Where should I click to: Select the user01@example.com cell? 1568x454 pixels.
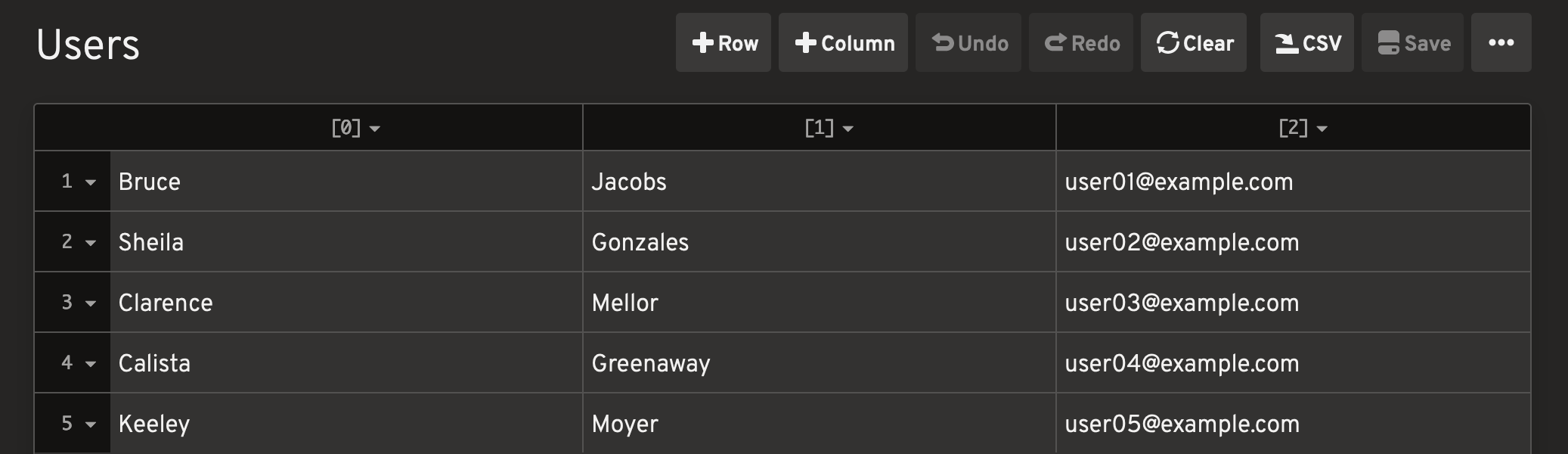pyautogui.click(x=1294, y=182)
